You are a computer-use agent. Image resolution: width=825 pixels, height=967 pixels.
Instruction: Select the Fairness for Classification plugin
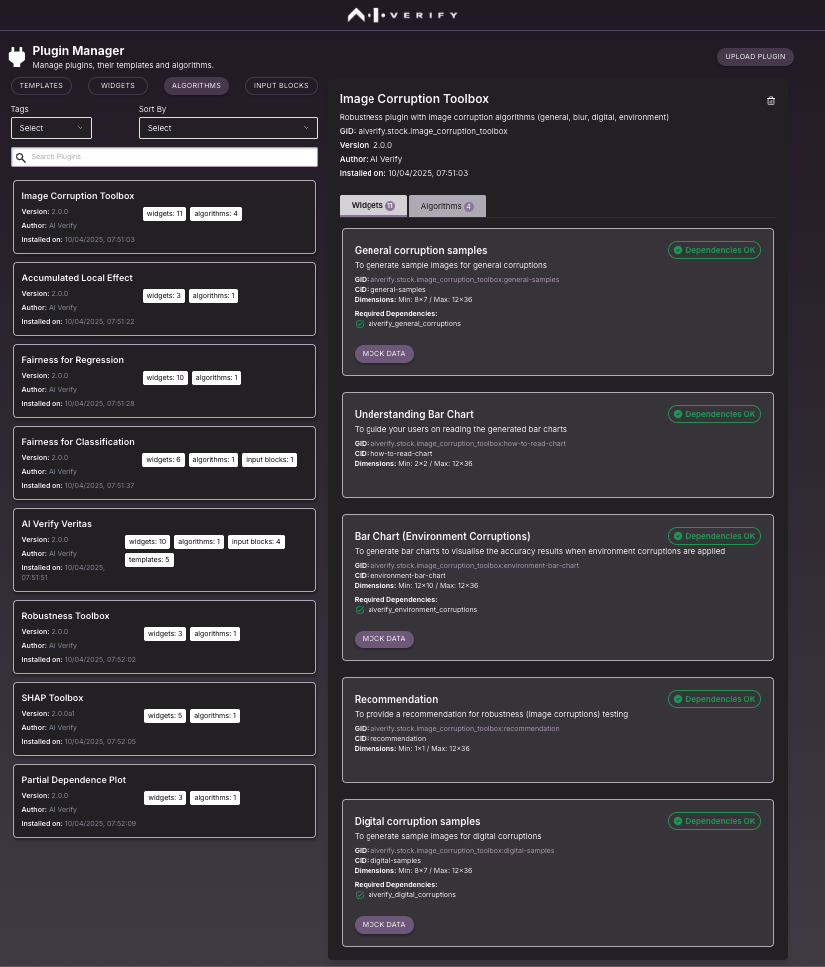165,463
